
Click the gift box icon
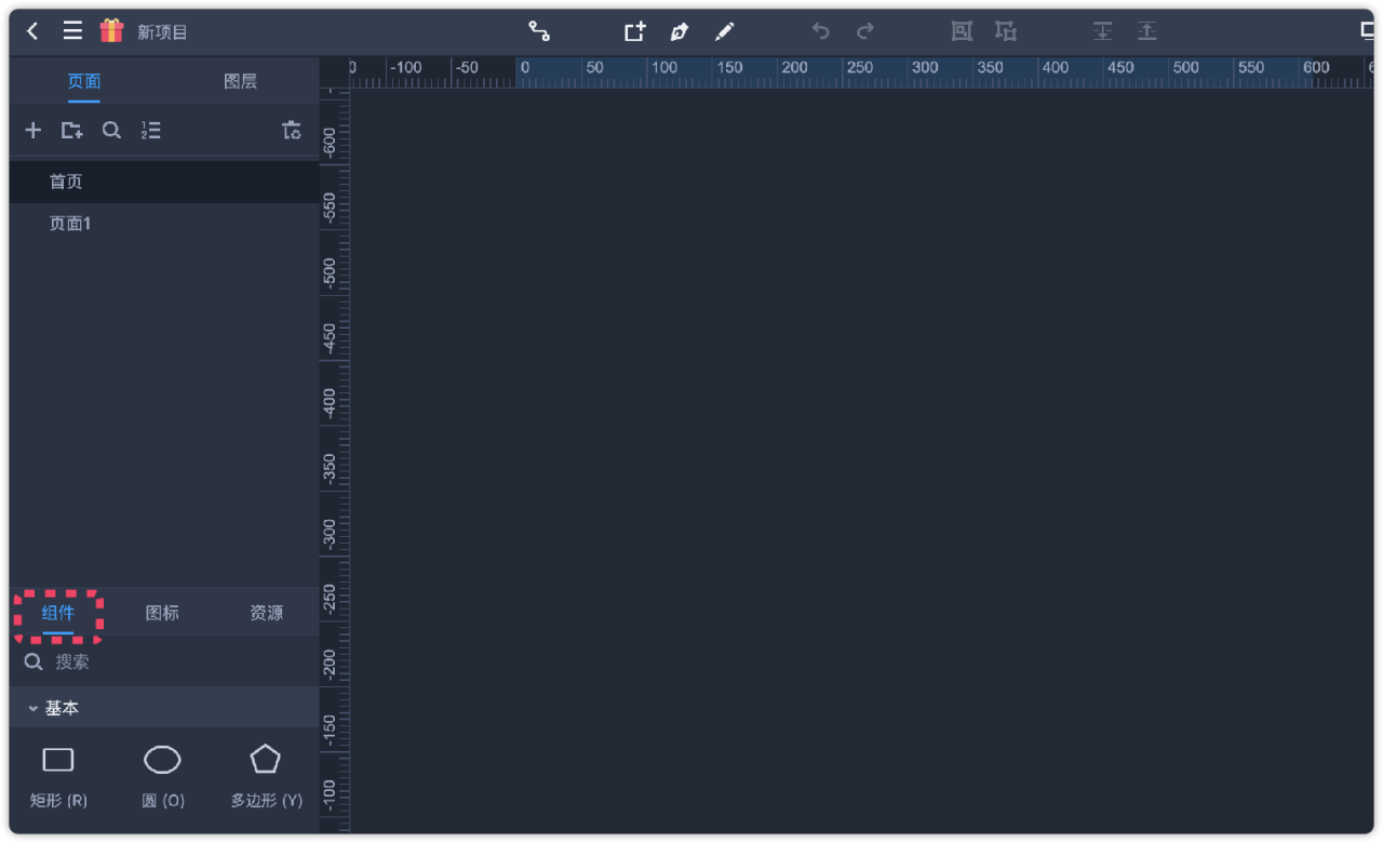click(x=111, y=31)
